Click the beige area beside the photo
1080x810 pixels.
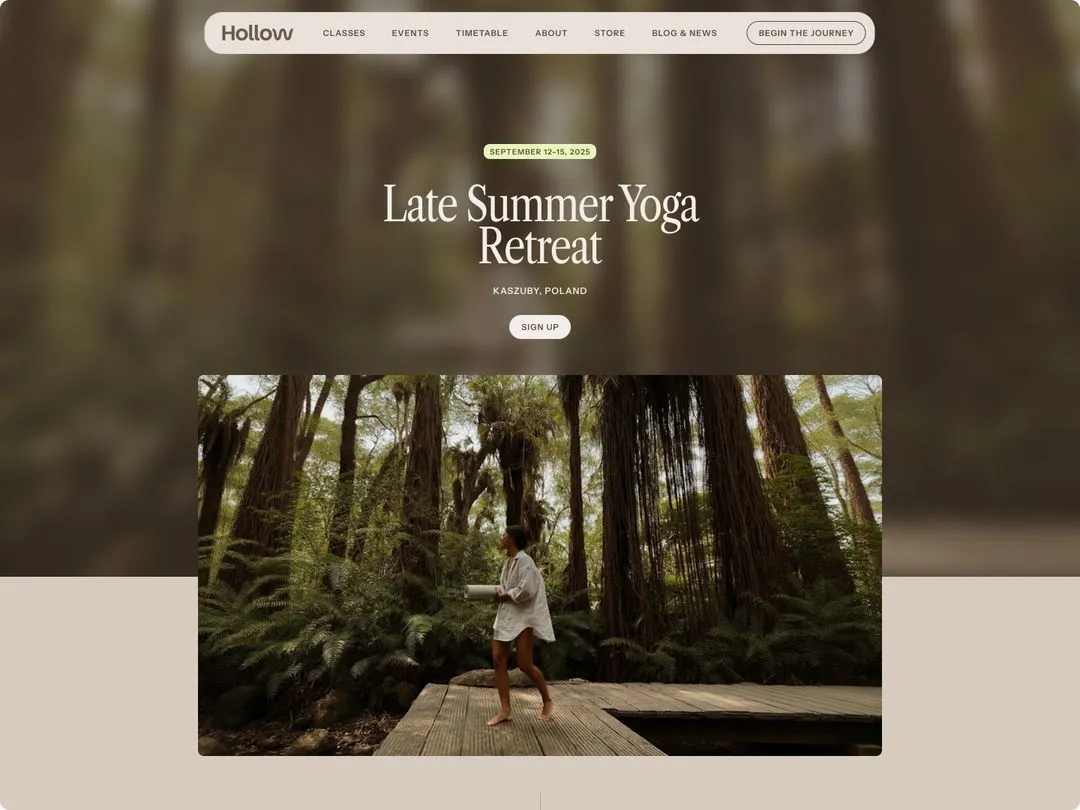pos(98,689)
